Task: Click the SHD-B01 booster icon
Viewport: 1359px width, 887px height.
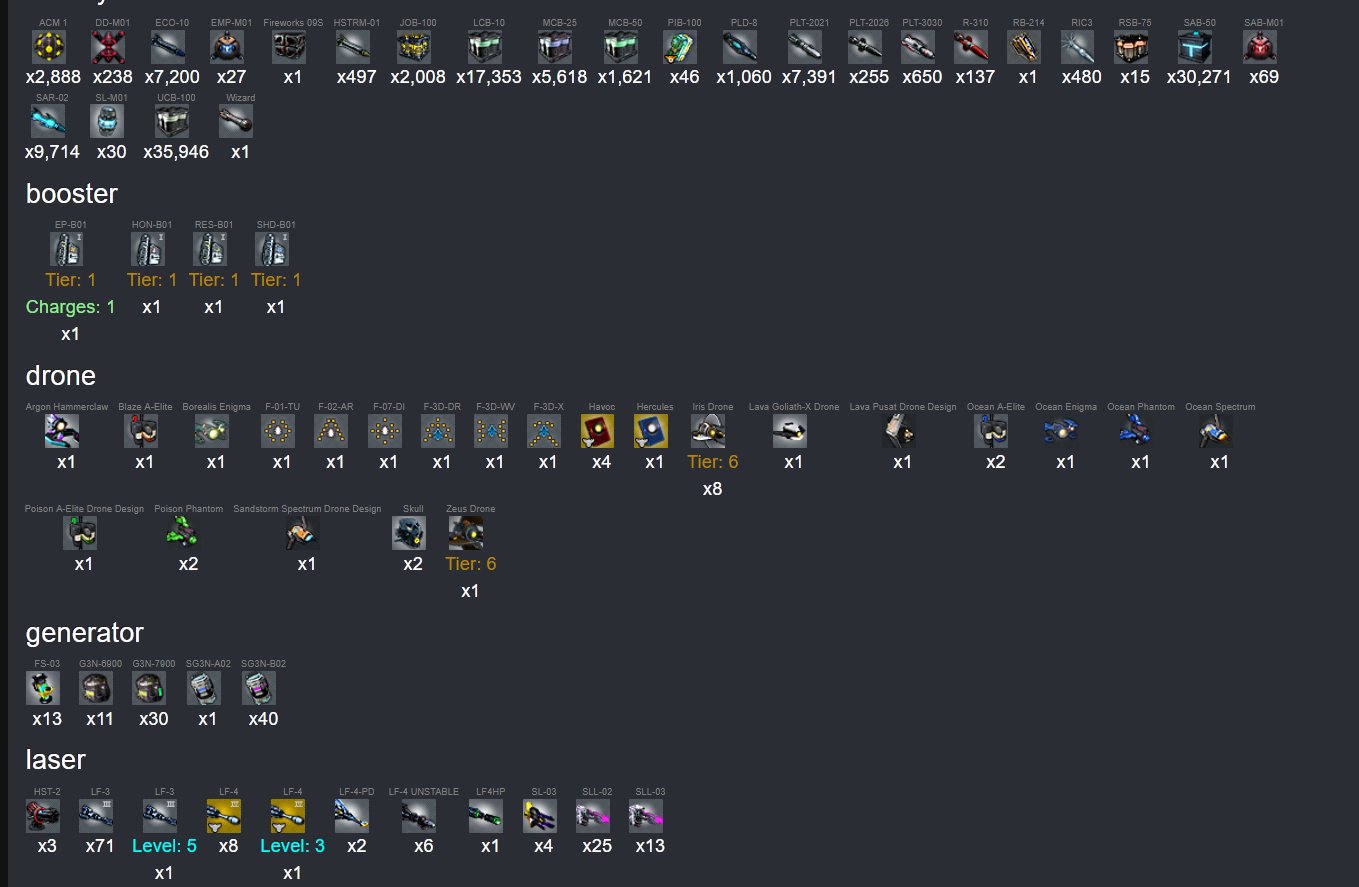Action: [x=272, y=249]
